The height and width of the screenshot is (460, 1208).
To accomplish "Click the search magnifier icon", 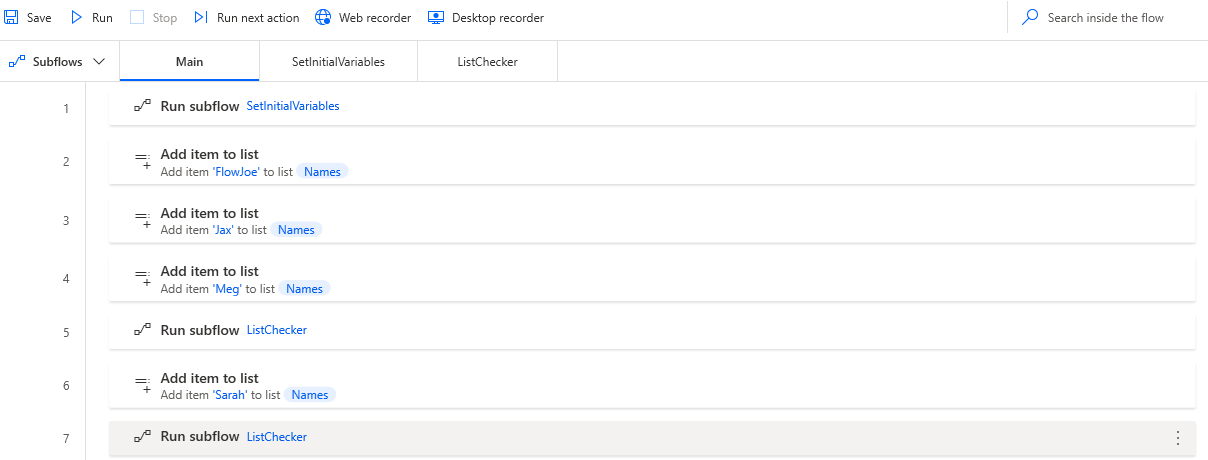I will coord(1030,18).
